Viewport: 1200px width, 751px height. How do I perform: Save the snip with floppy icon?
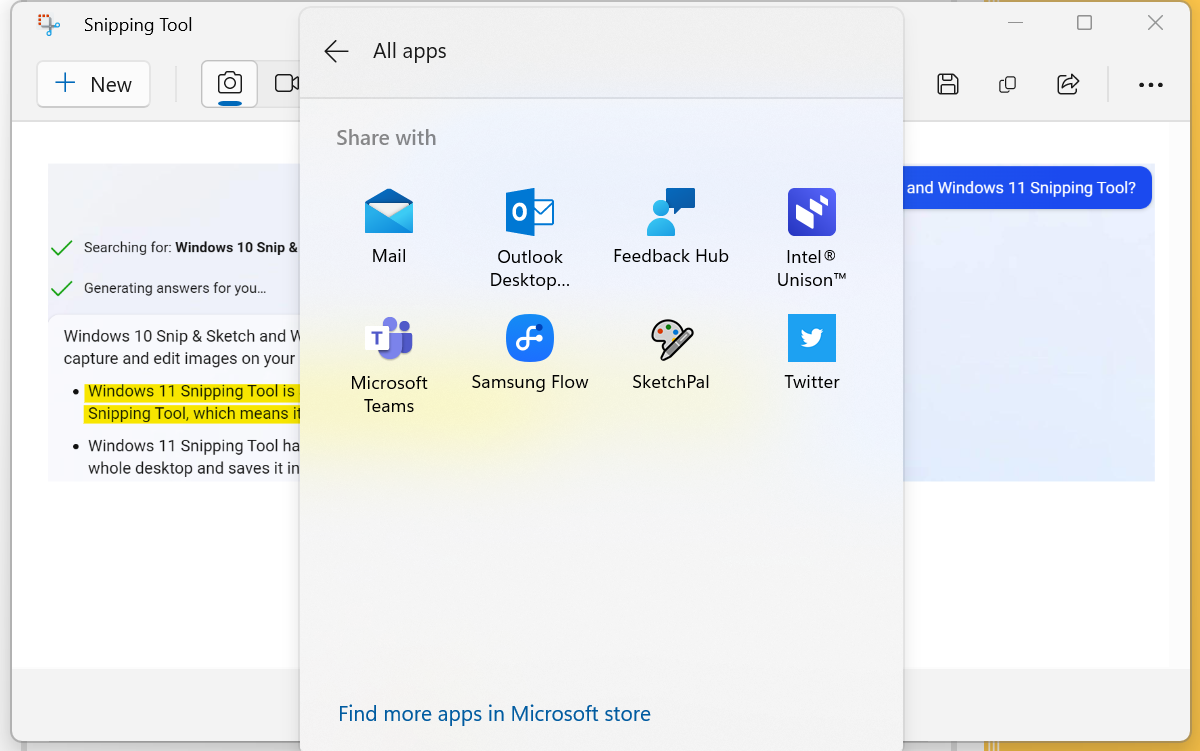coord(948,85)
